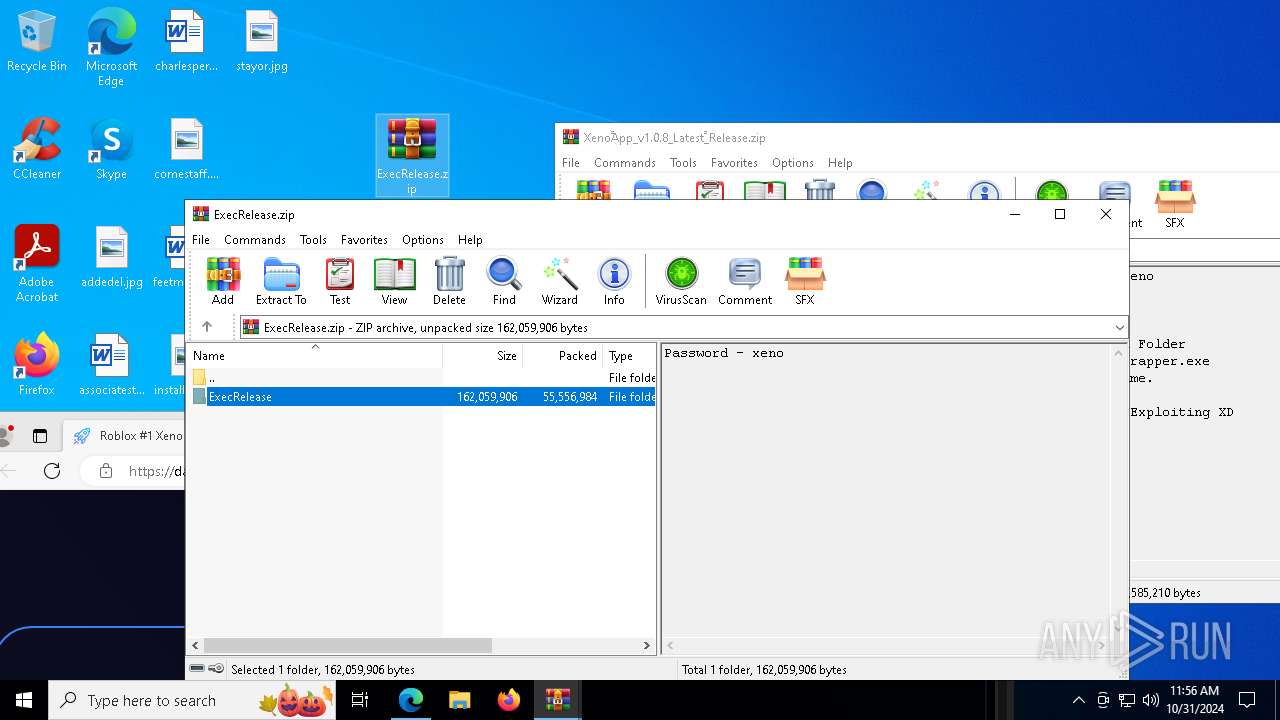Click the volume tray icon
The image size is (1280, 720).
1150,700
